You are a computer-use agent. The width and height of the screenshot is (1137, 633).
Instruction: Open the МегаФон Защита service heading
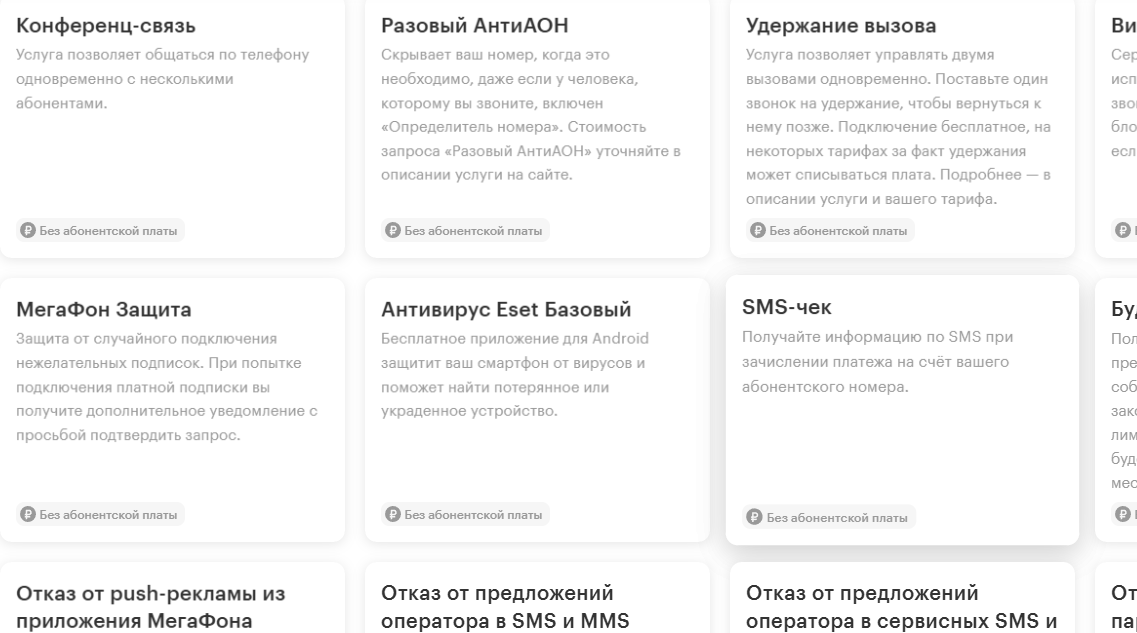[105, 309]
